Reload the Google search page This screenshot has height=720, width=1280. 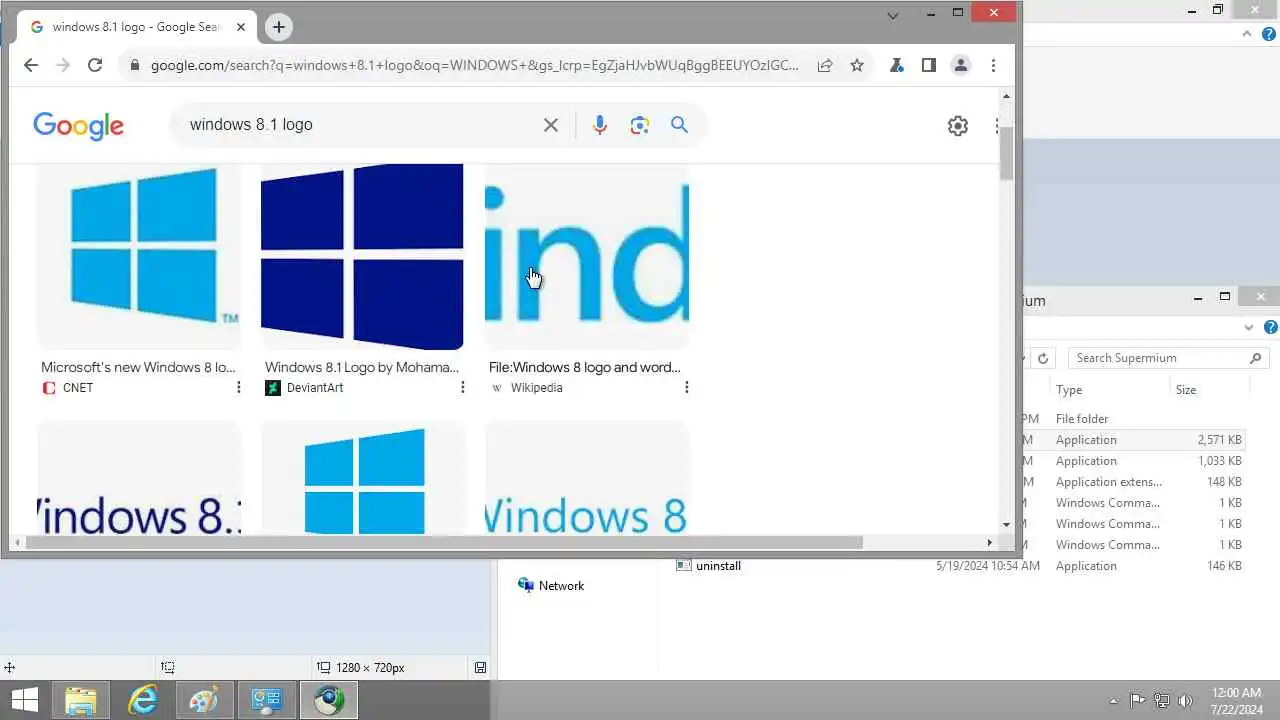pyautogui.click(x=95, y=65)
